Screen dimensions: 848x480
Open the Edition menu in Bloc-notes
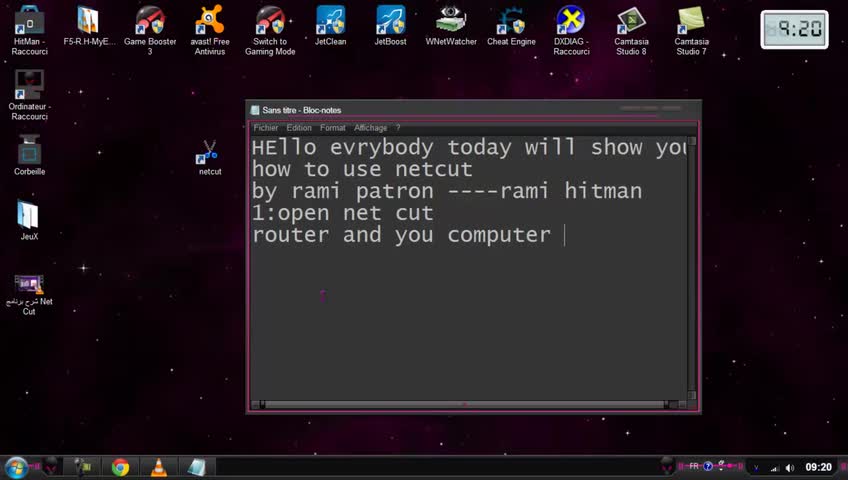[x=299, y=128]
